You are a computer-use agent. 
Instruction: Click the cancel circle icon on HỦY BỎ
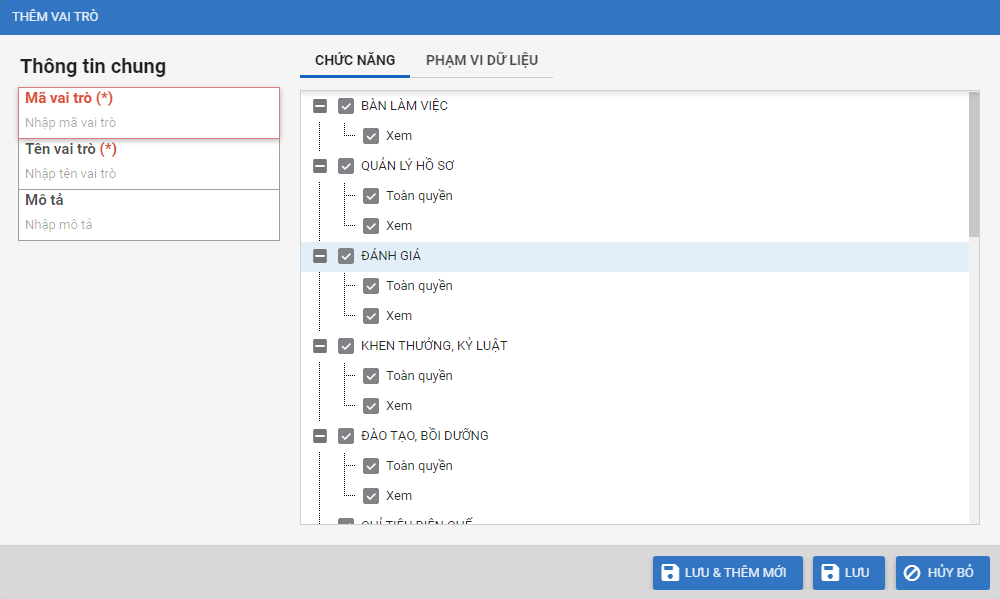(x=912, y=573)
